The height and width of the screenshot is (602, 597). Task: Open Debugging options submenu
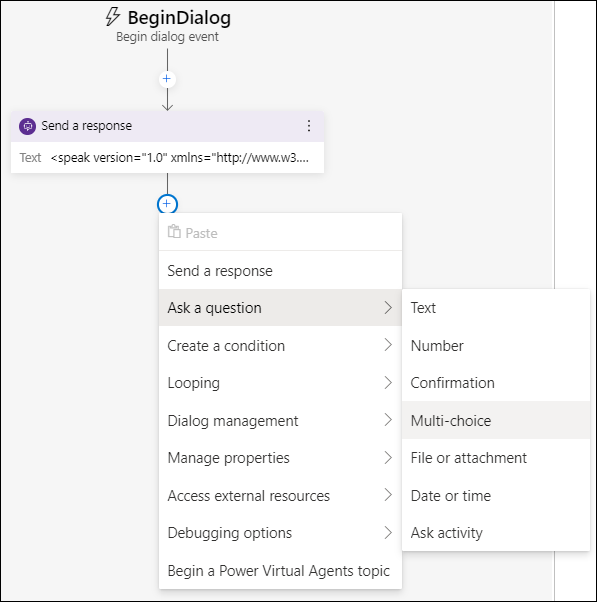[x=280, y=533]
